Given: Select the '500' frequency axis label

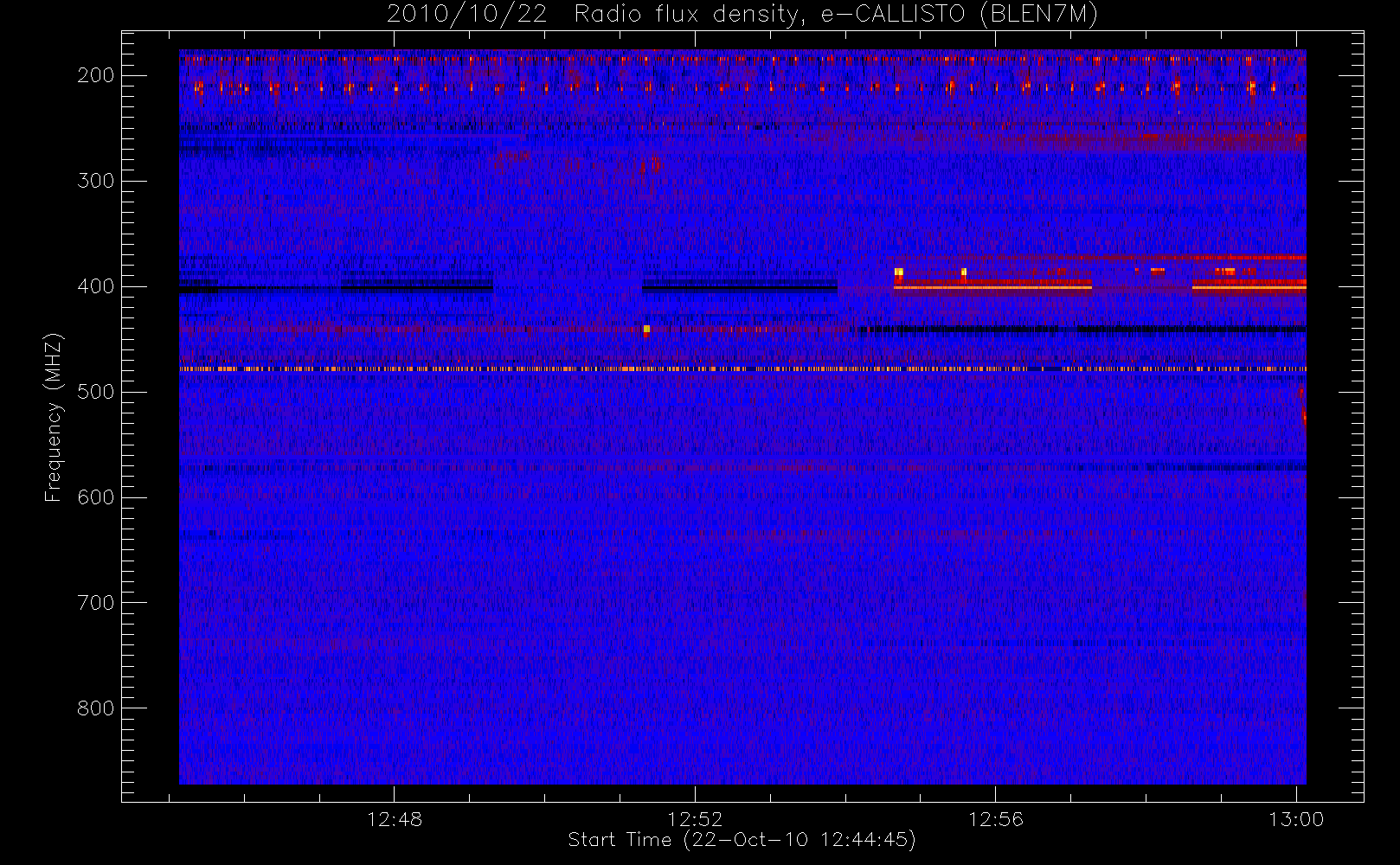Looking at the screenshot, I should click(x=95, y=392).
